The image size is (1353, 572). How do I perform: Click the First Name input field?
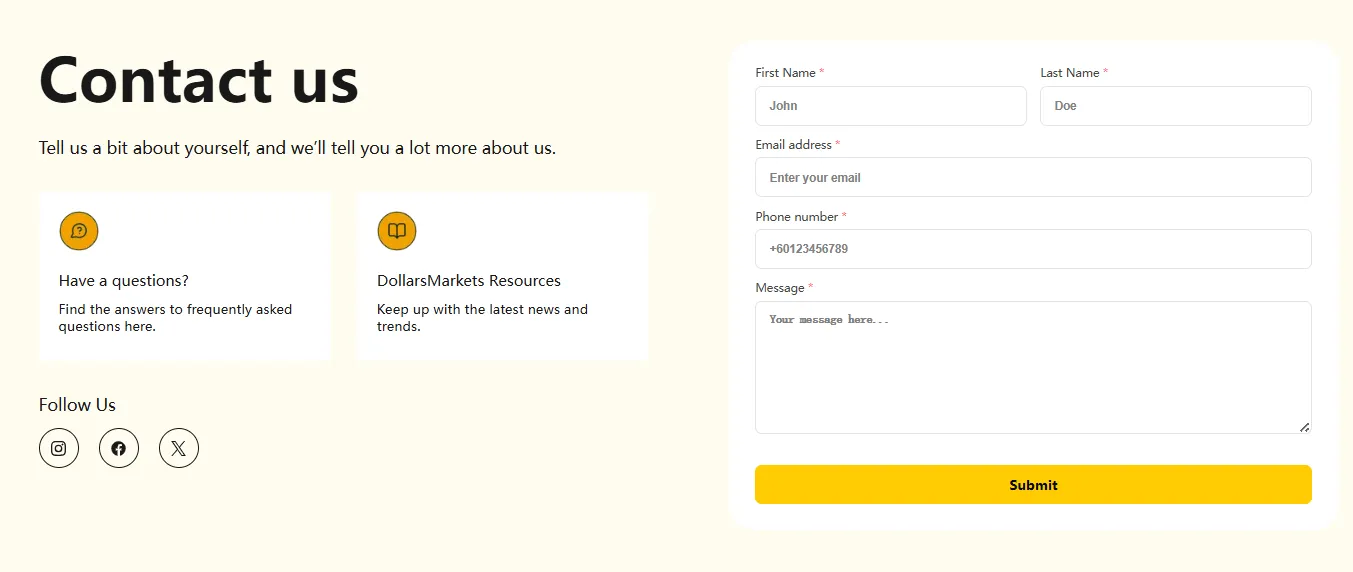pos(890,106)
